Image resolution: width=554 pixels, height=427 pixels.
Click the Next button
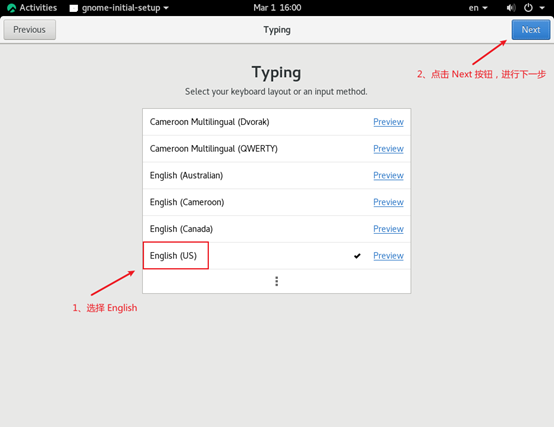tap(531, 30)
